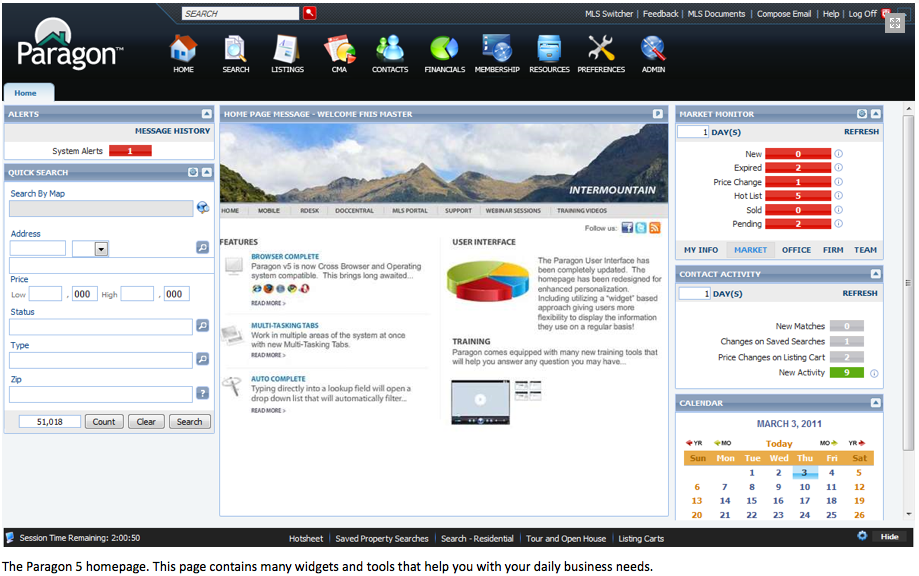The height and width of the screenshot is (576, 919).
Task: Click REFRESH in Contact Activity
Action: (860, 293)
